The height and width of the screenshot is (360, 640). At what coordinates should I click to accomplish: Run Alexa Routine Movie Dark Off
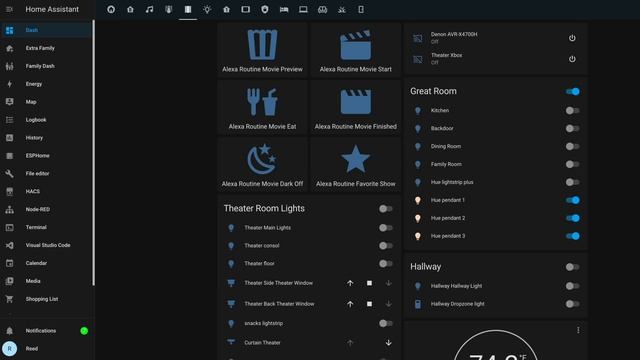(x=262, y=165)
